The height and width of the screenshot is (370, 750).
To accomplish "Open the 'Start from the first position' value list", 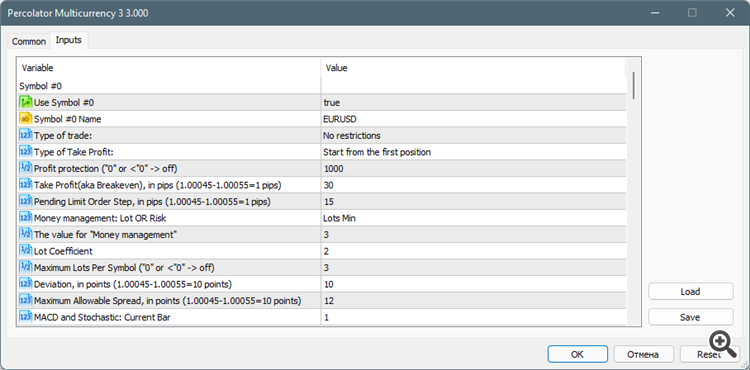I will (473, 152).
